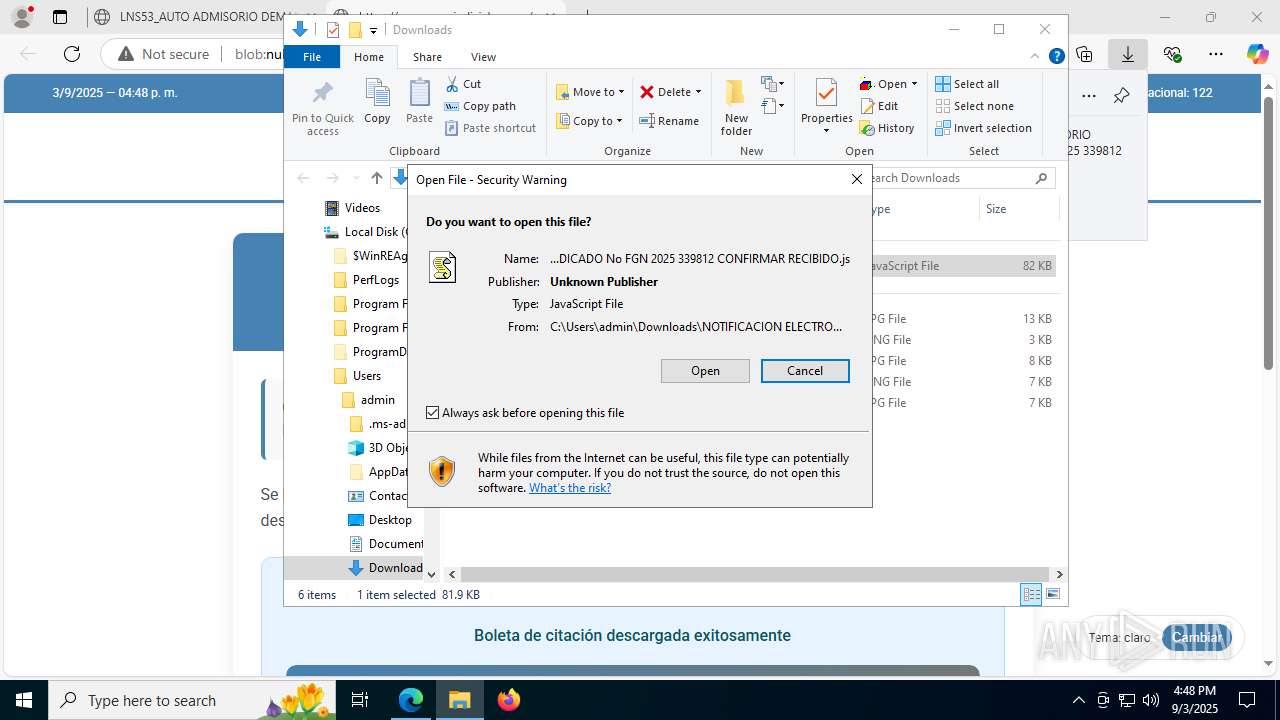The height and width of the screenshot is (720, 1280).
Task: Switch to Large icons view in status bar
Action: pos(1052,595)
